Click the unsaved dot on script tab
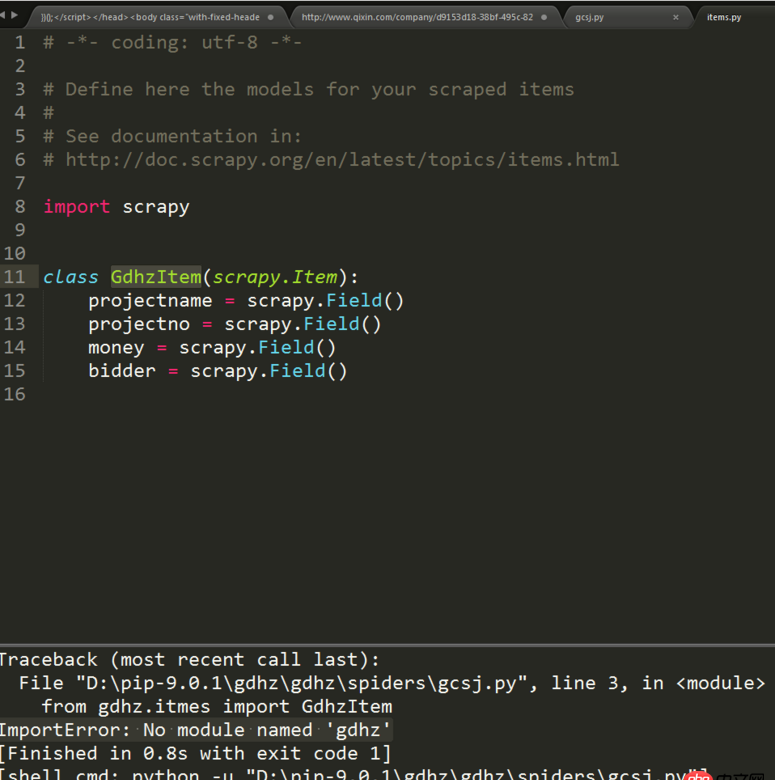Screen dimensions: 775x780 (x=271, y=17)
